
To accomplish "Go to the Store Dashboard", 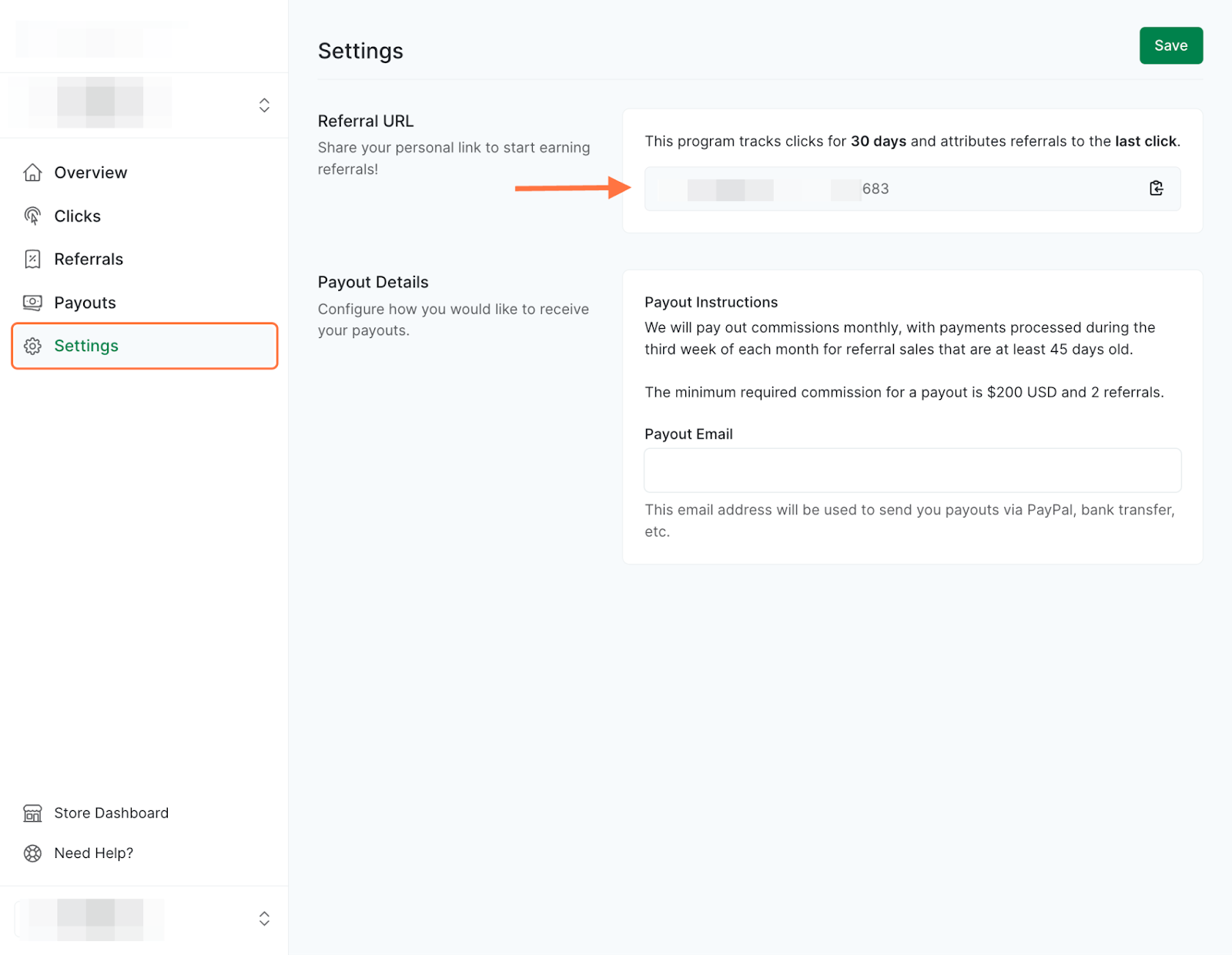I will (x=111, y=813).
